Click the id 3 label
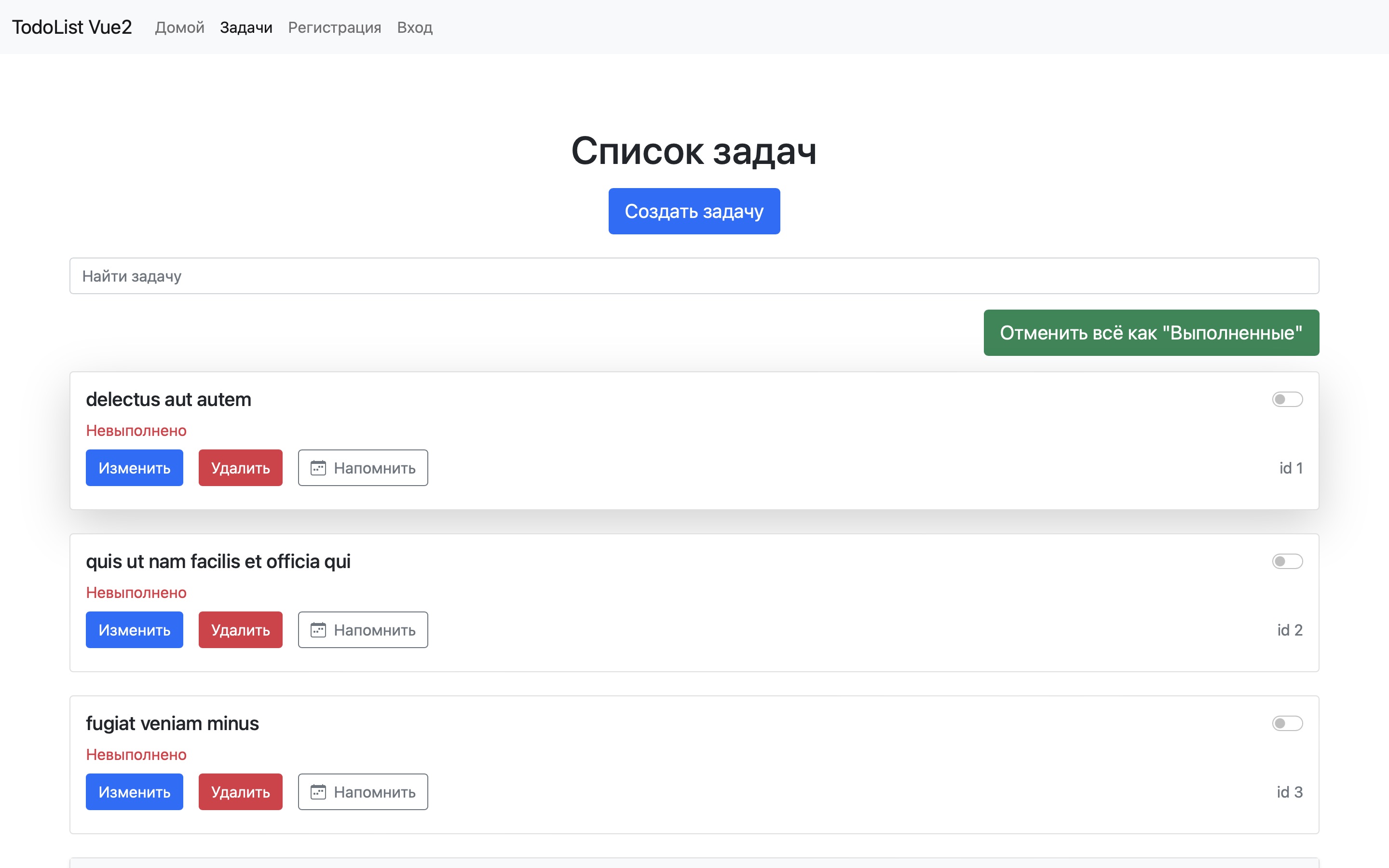Image resolution: width=1389 pixels, height=868 pixels. pos(1290,792)
